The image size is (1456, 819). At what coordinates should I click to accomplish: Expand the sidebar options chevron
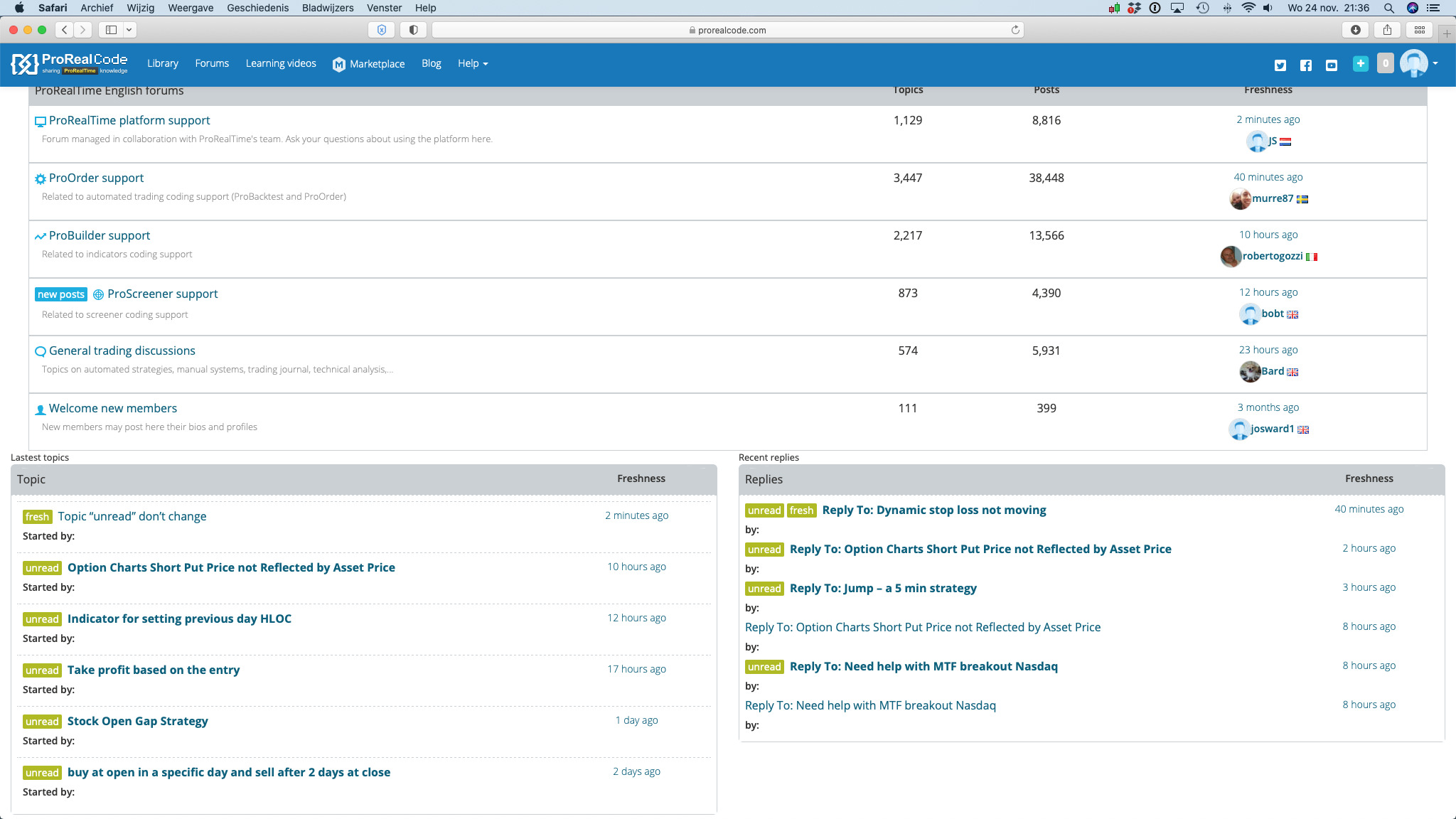129,30
